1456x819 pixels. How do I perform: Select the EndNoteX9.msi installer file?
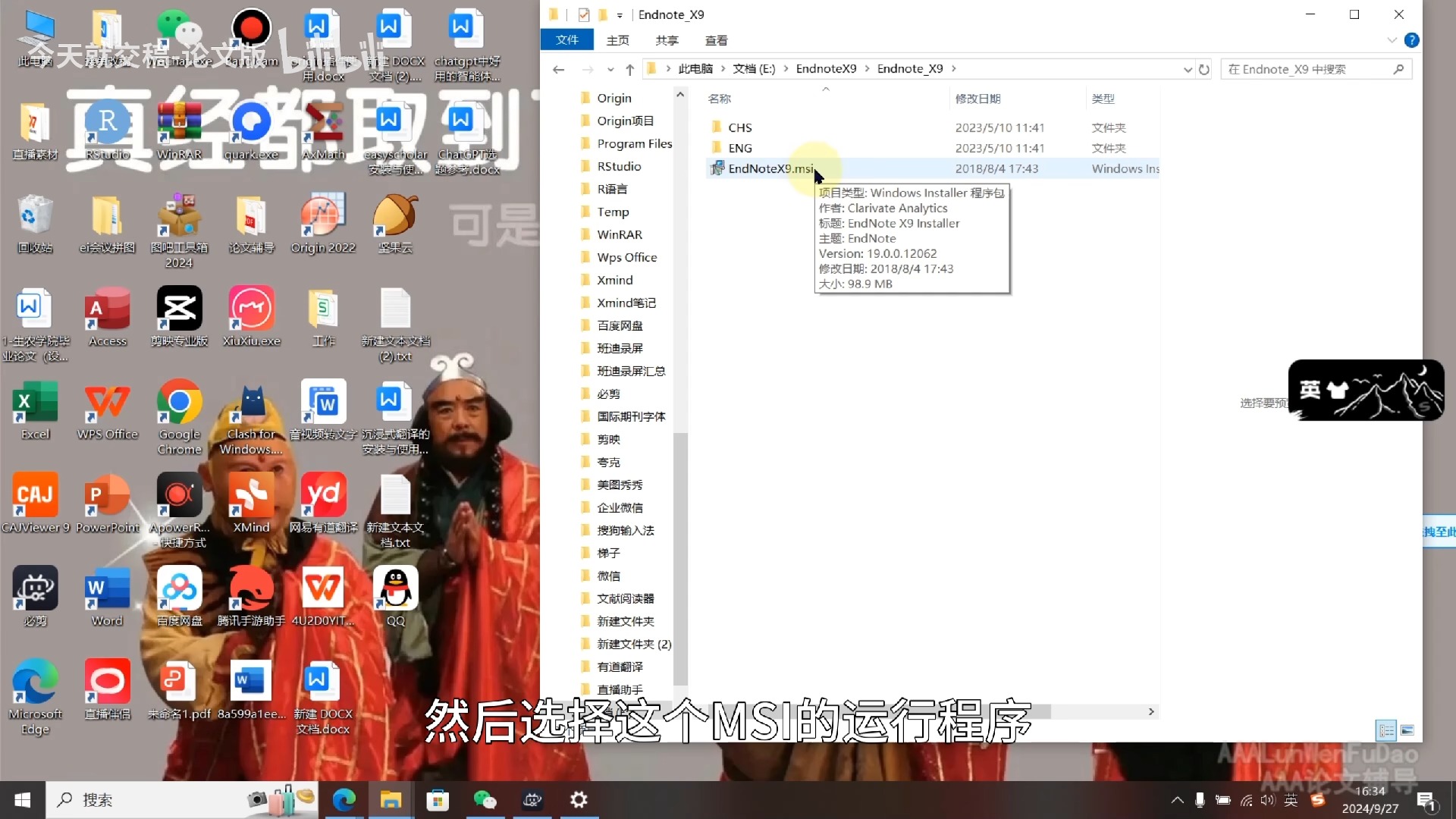[x=770, y=168]
